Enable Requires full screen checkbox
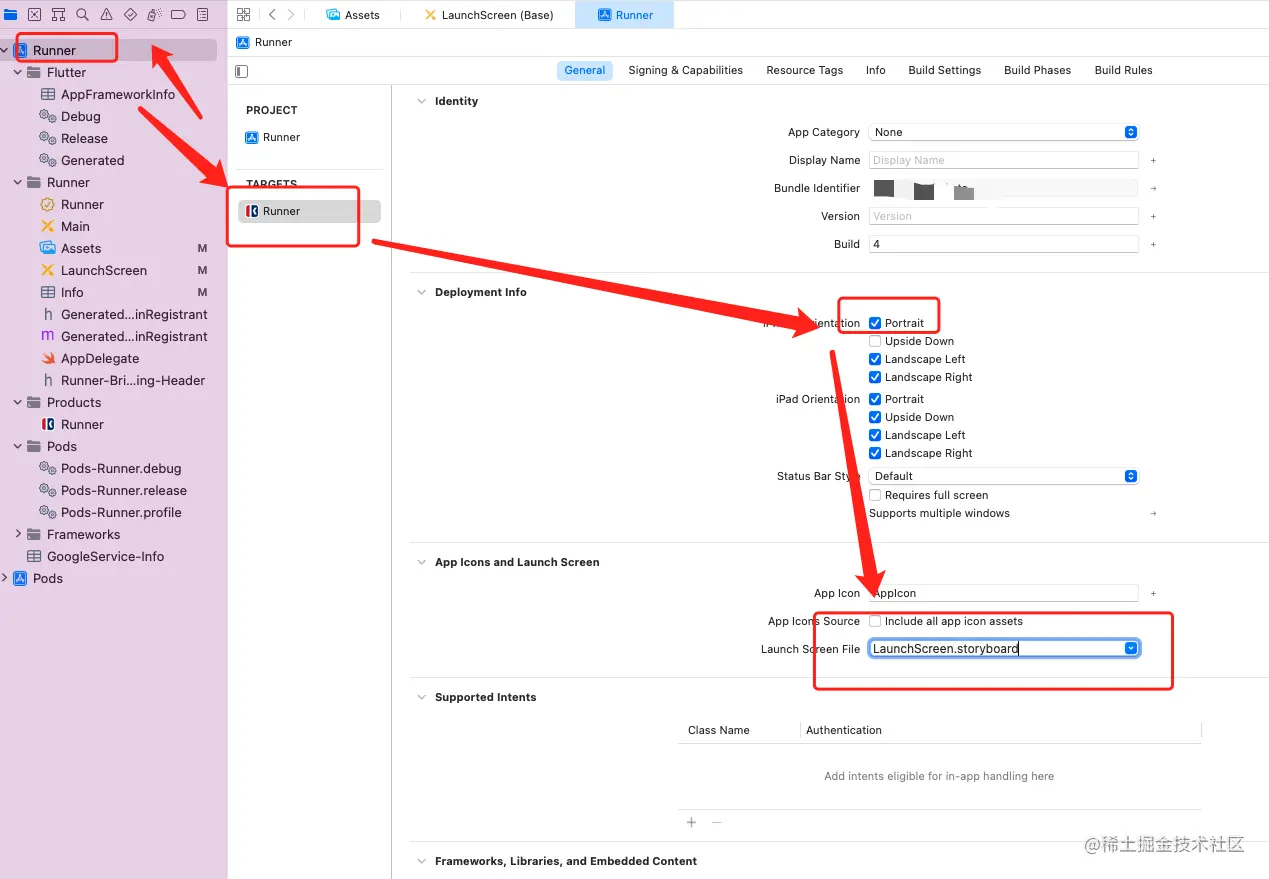 click(875, 495)
